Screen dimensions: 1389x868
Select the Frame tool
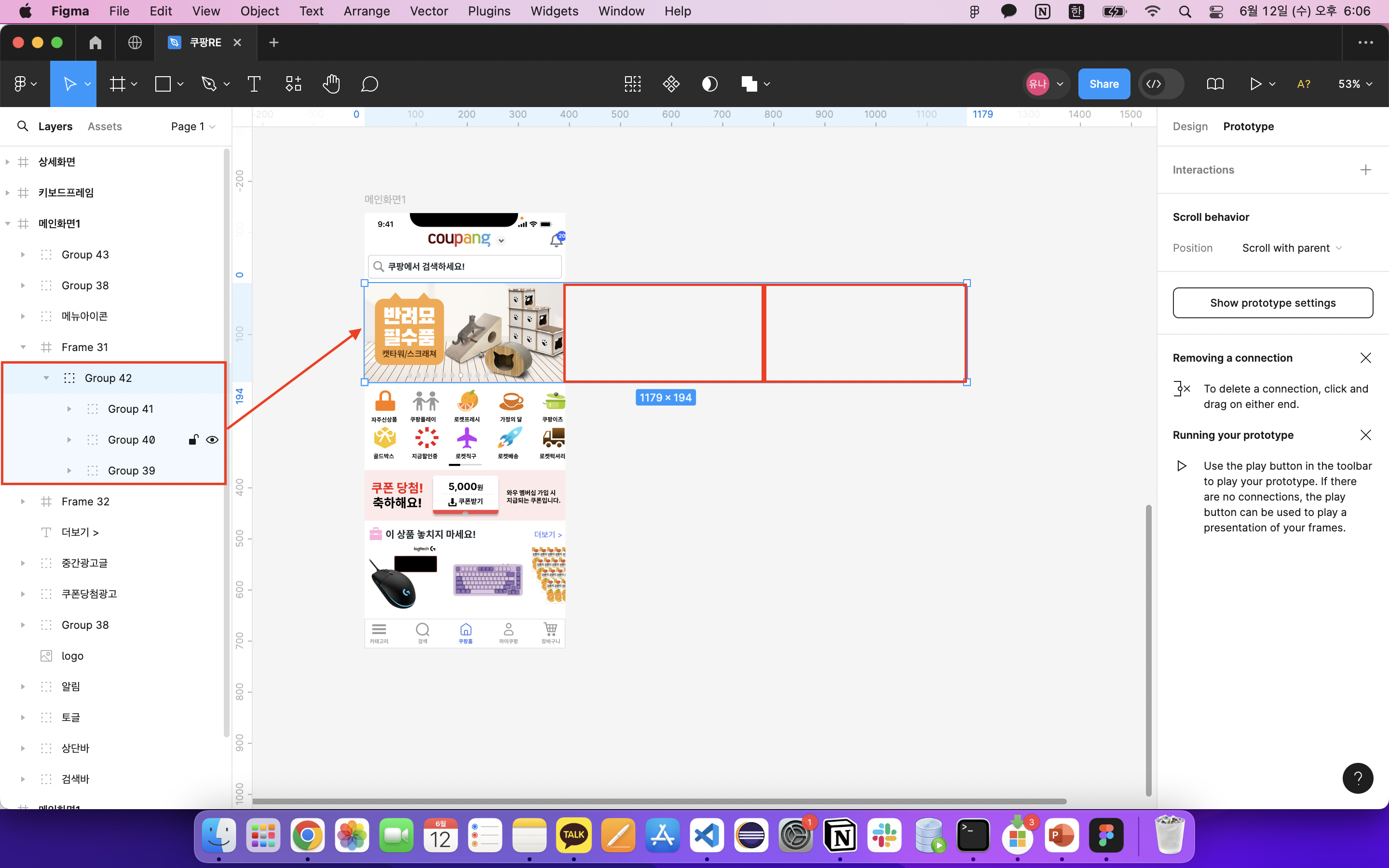[x=118, y=84]
